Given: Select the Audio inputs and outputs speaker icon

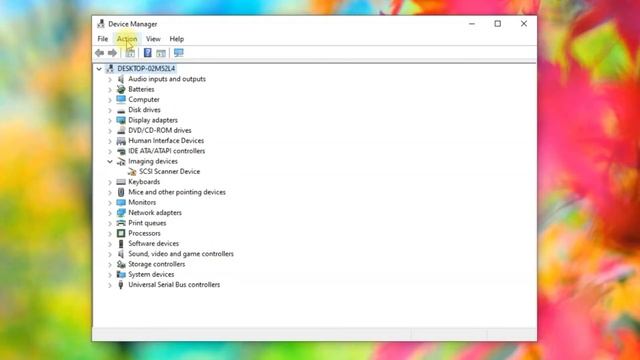Looking at the screenshot, I should (x=121, y=79).
